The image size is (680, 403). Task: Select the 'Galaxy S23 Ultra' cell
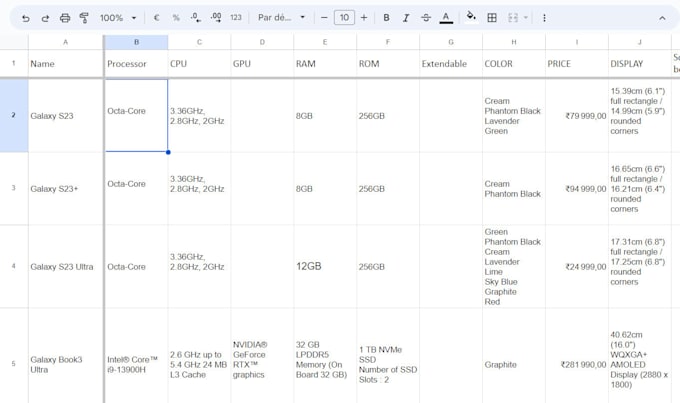point(65,266)
